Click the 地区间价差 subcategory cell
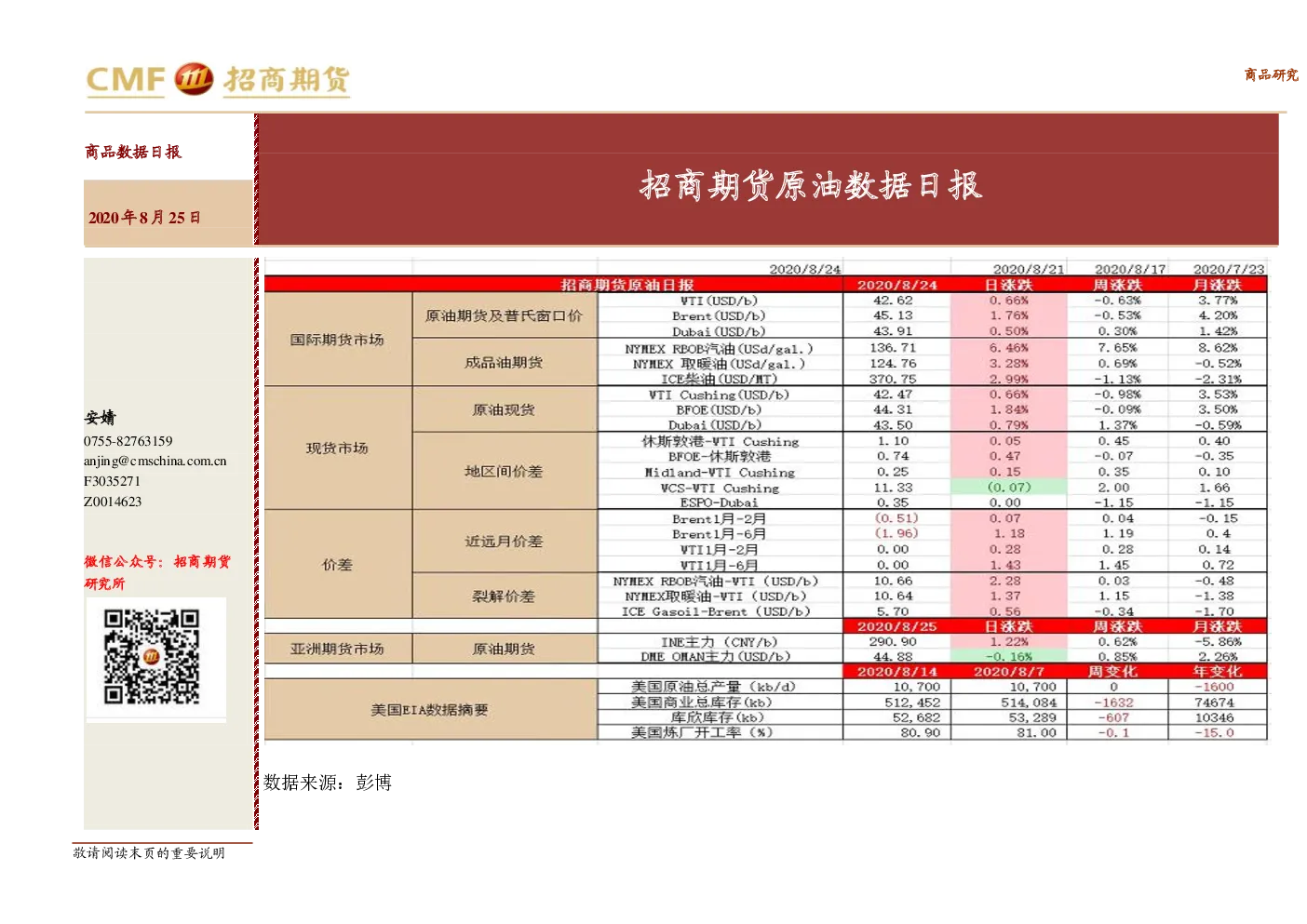 [505, 472]
